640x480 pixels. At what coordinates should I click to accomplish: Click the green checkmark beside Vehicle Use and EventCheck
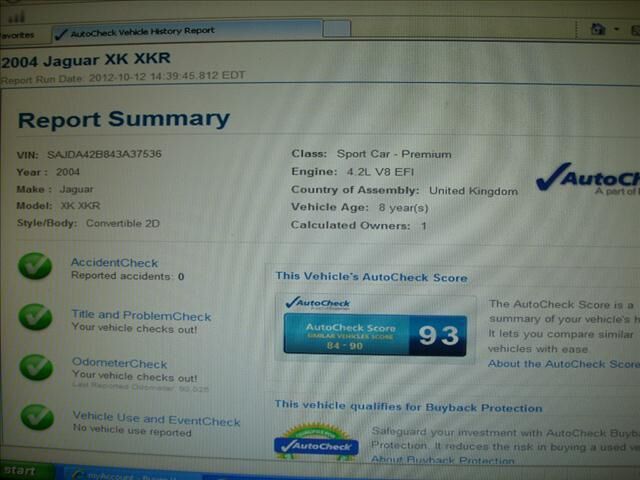36,417
